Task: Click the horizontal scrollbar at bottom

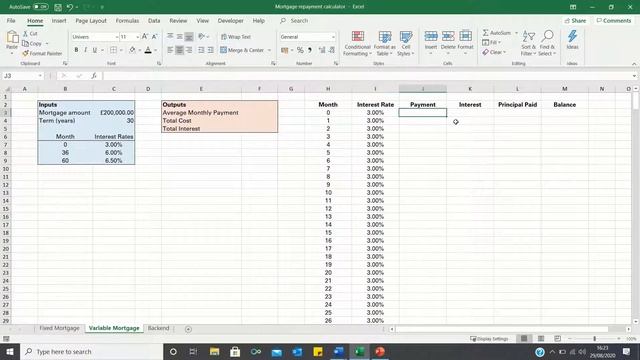Action: (502, 329)
